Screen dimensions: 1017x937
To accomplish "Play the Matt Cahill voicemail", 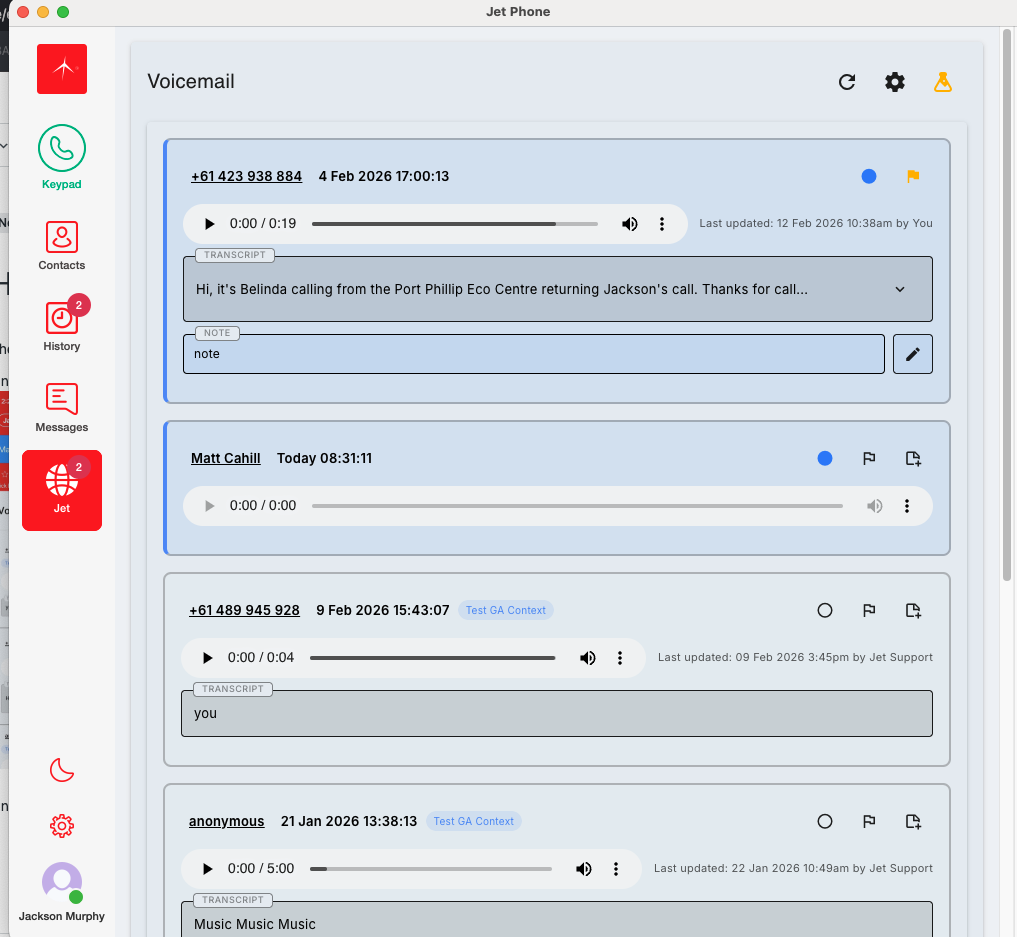I will [x=209, y=506].
